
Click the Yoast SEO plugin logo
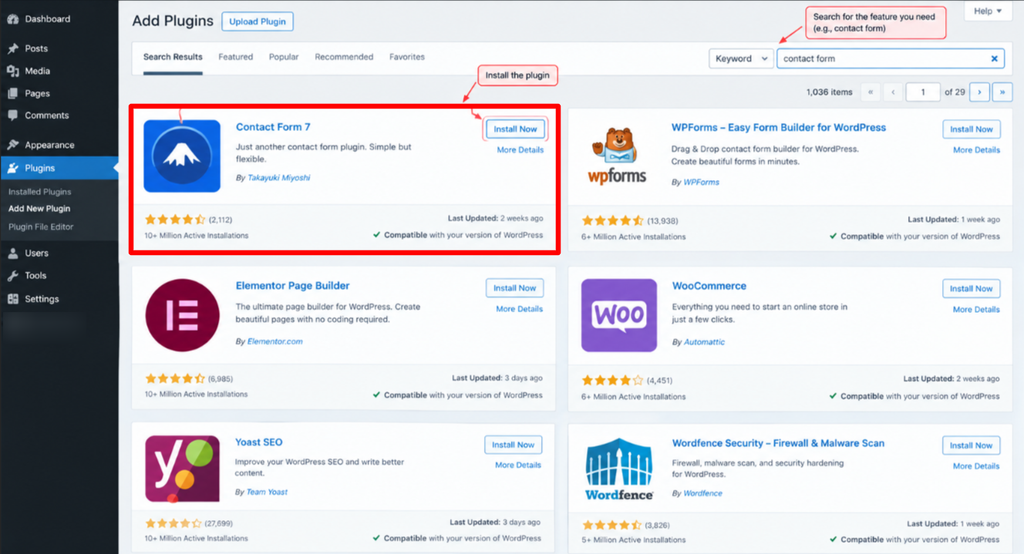(182, 469)
